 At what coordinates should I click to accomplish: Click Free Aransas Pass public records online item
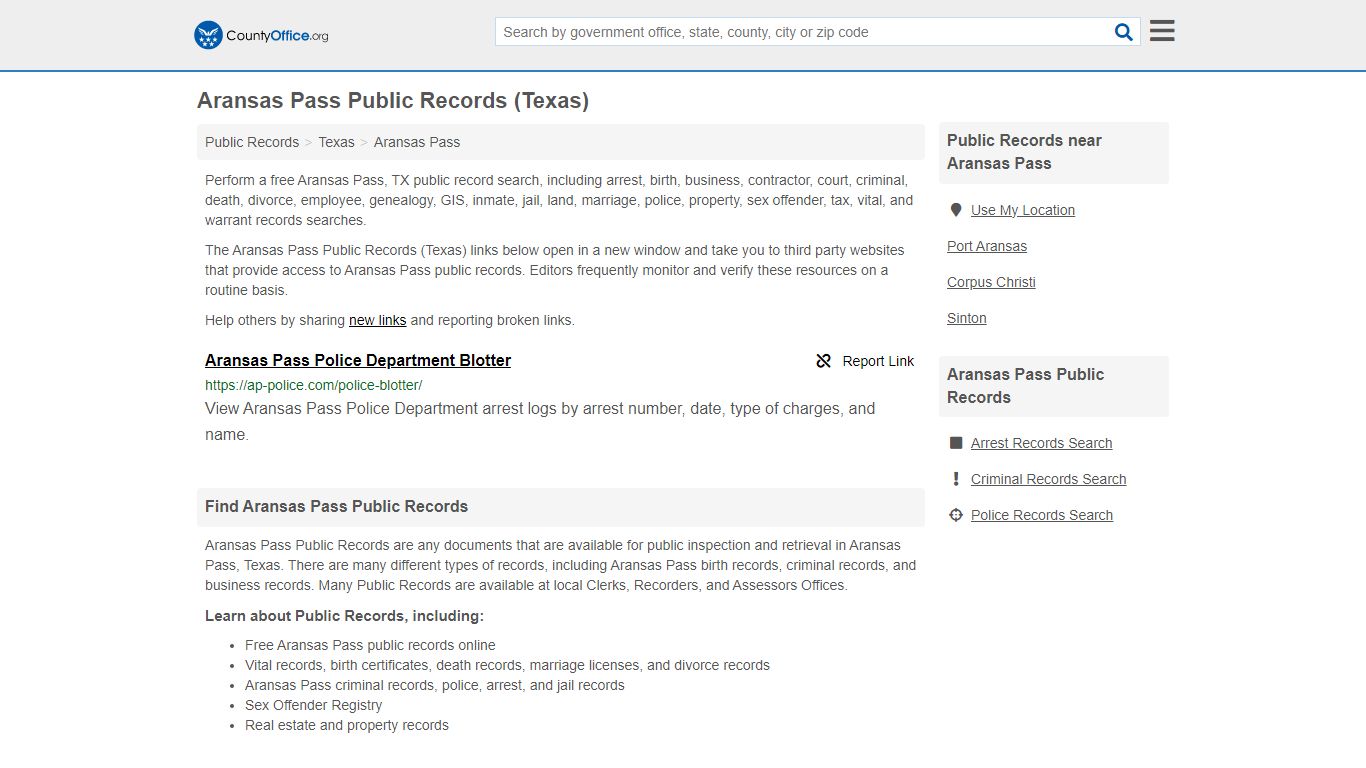click(x=370, y=645)
